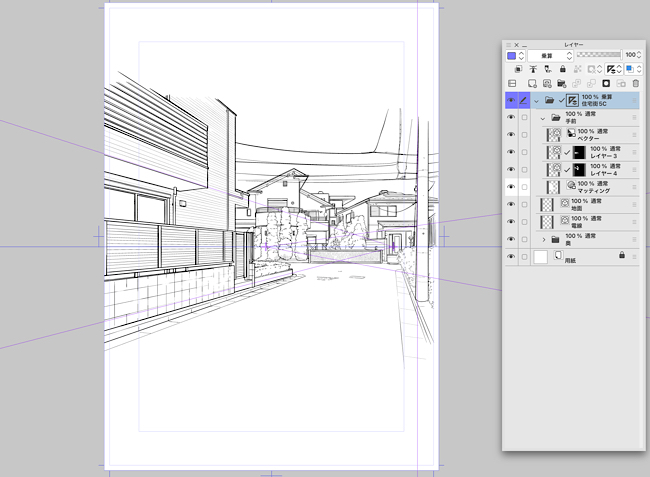Click the create layer mask icon
Viewport: 650px width, 477px height.
point(606,84)
